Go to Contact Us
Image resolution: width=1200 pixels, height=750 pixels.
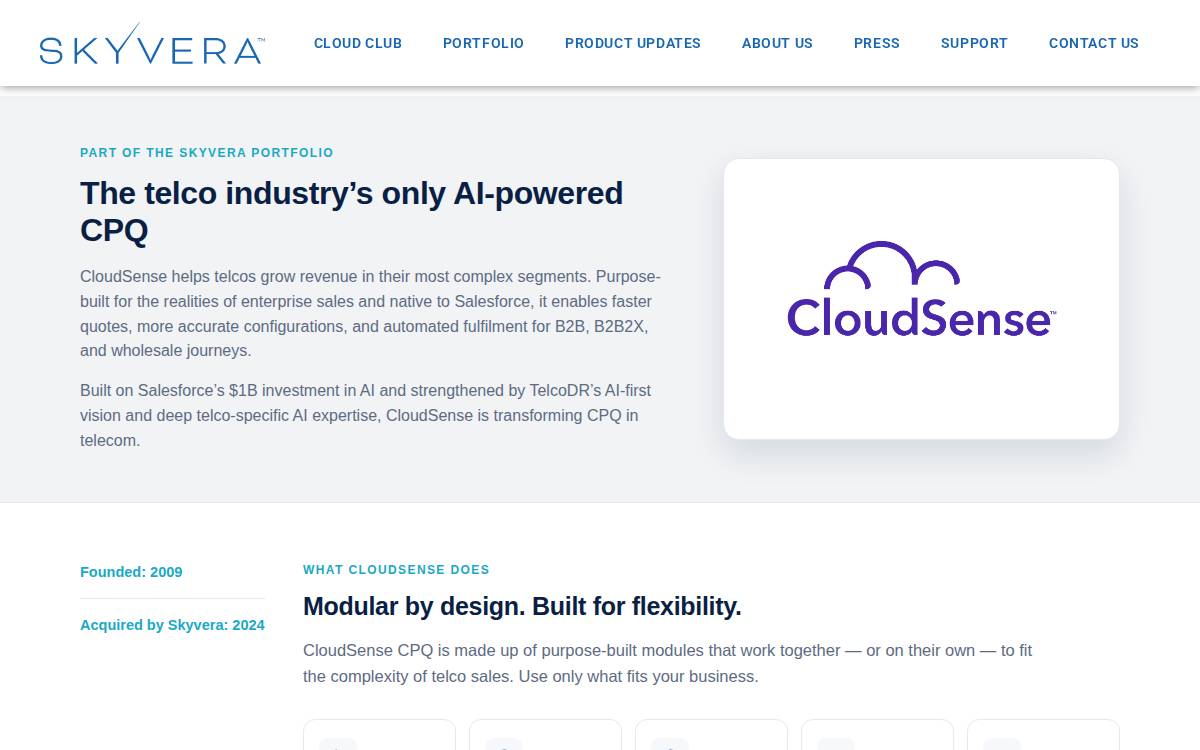tap(1094, 43)
